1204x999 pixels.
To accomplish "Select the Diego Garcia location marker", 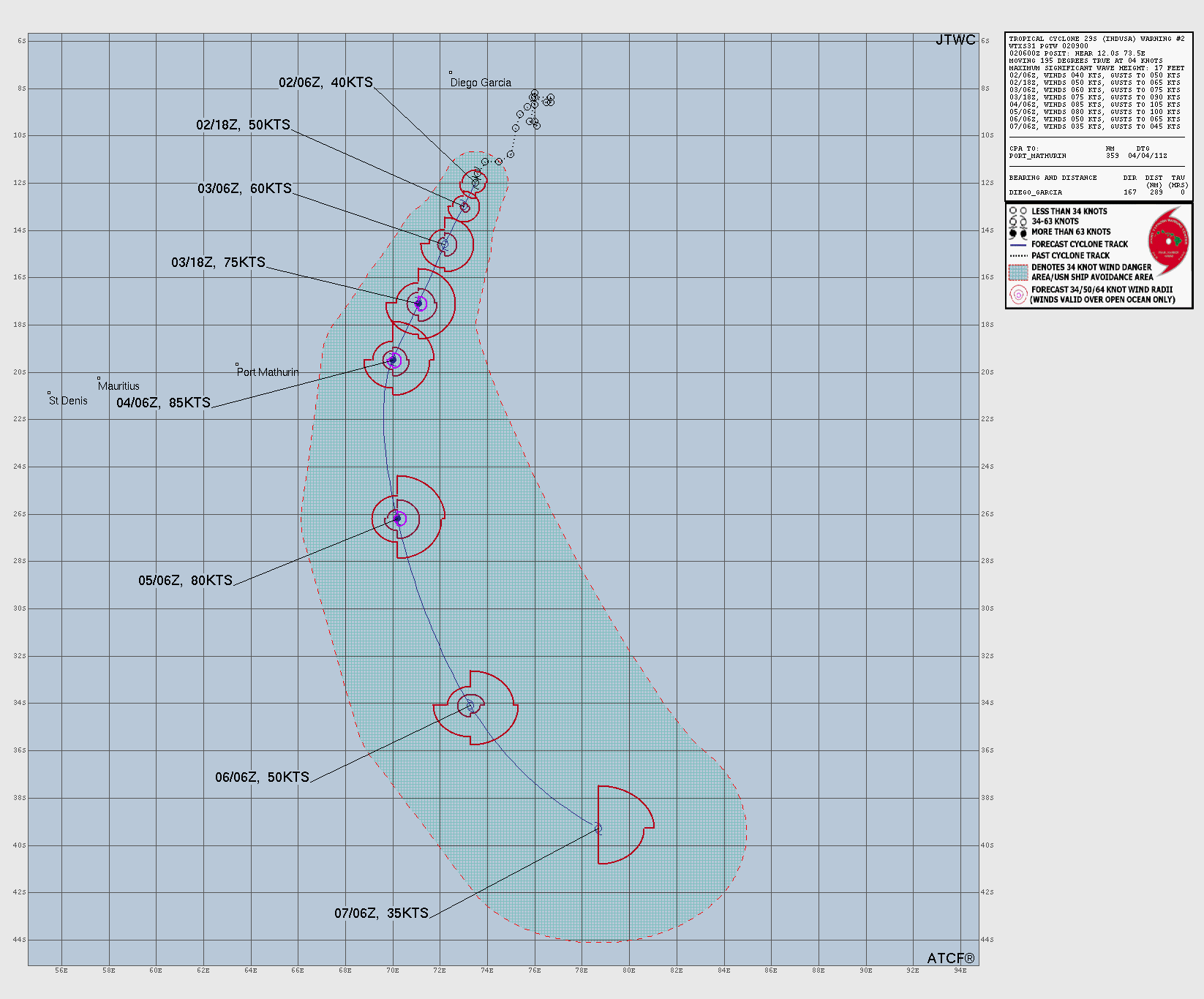I will point(451,72).
